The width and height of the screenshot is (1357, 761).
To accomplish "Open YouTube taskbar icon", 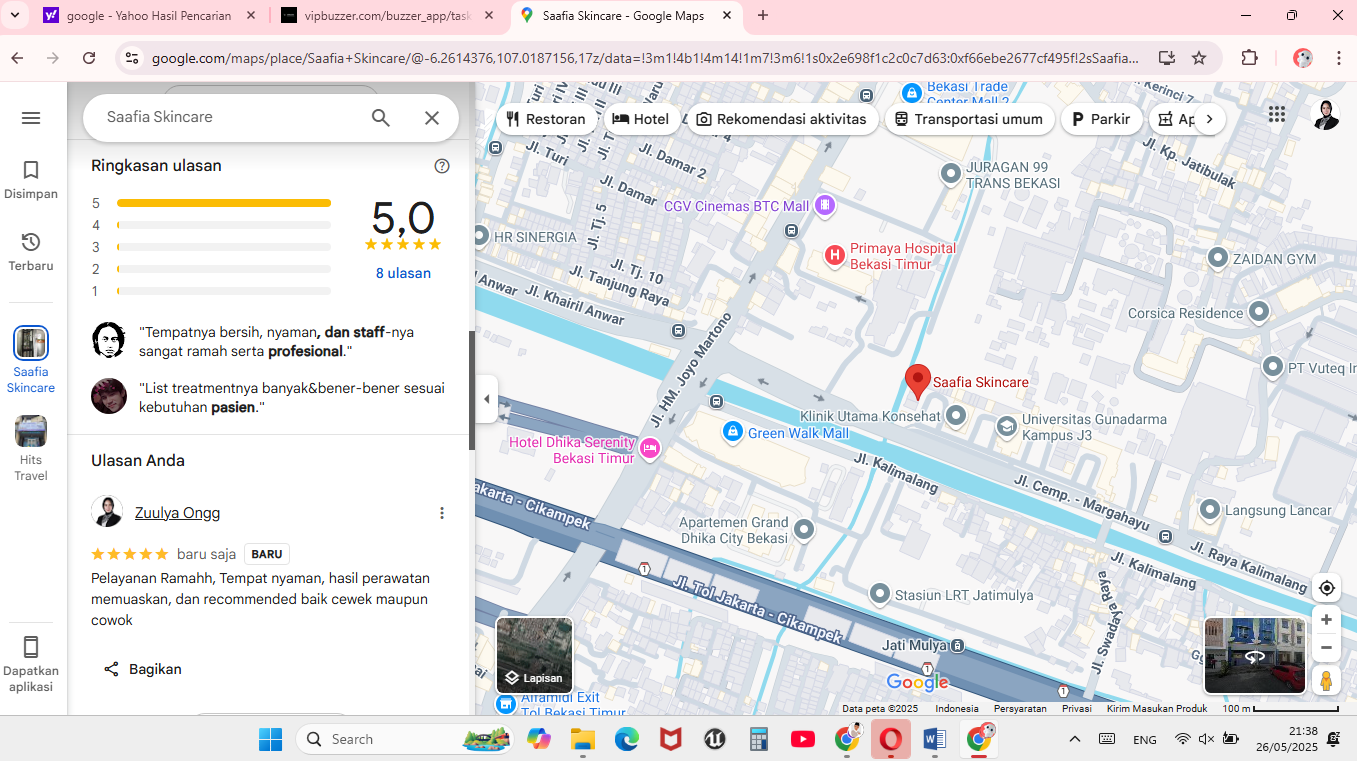I will [x=802, y=739].
